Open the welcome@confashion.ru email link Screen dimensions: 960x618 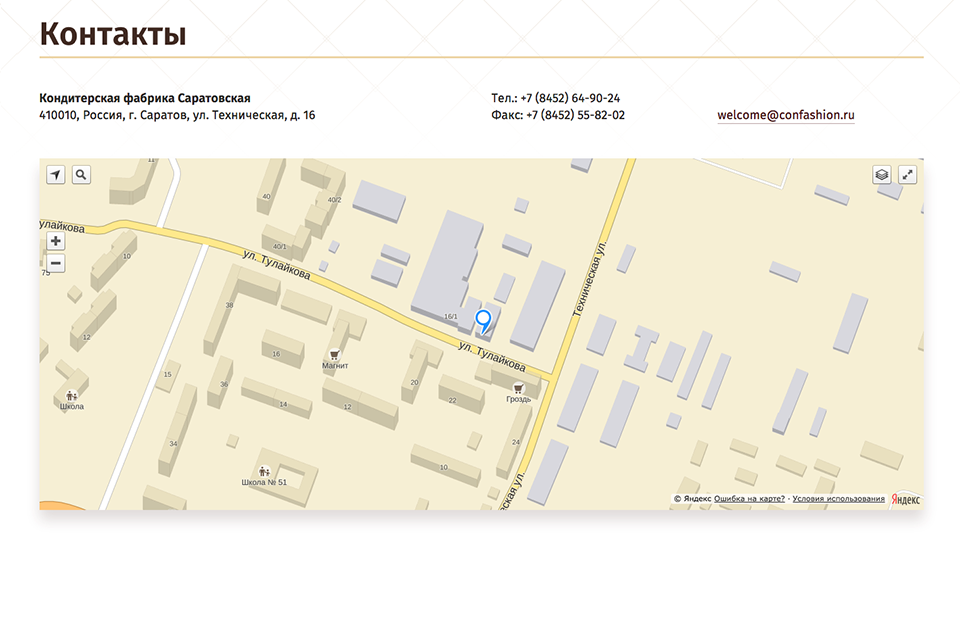785,115
